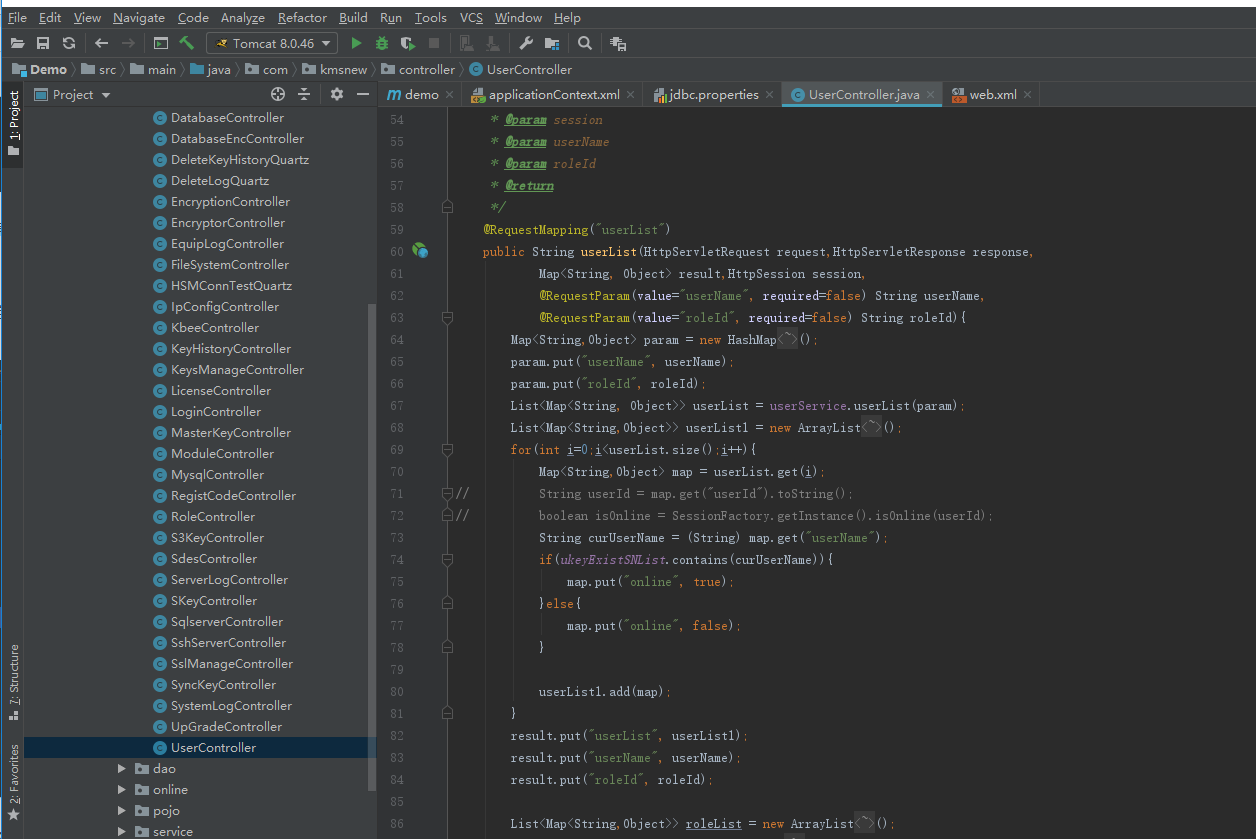Open the Refactor menu
The height and width of the screenshot is (839, 1256).
coord(302,17)
